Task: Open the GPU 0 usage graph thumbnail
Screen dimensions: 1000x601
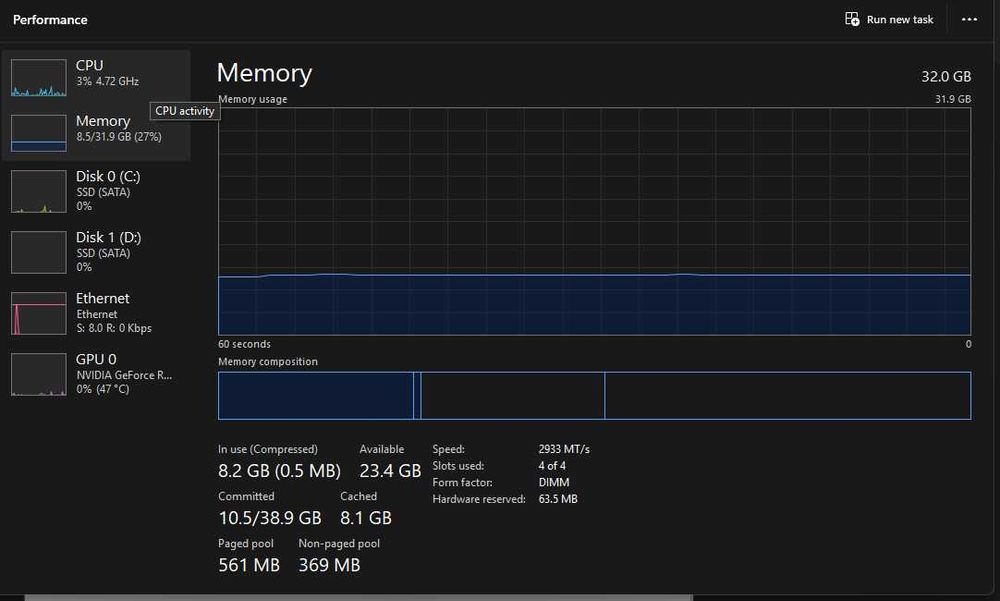Action: click(39, 375)
